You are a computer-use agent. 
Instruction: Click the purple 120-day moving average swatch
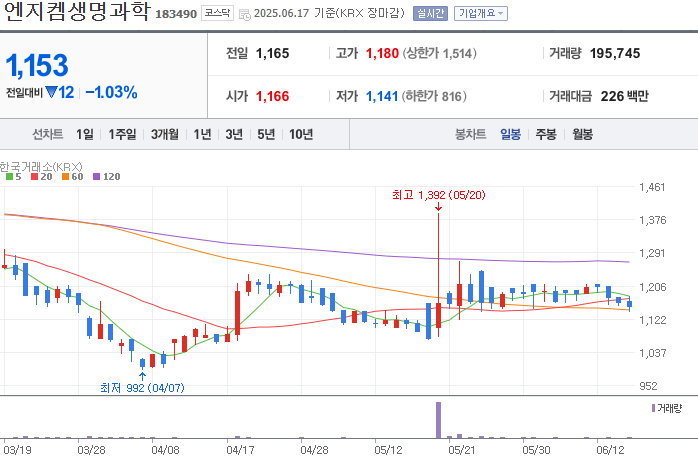pos(96,177)
